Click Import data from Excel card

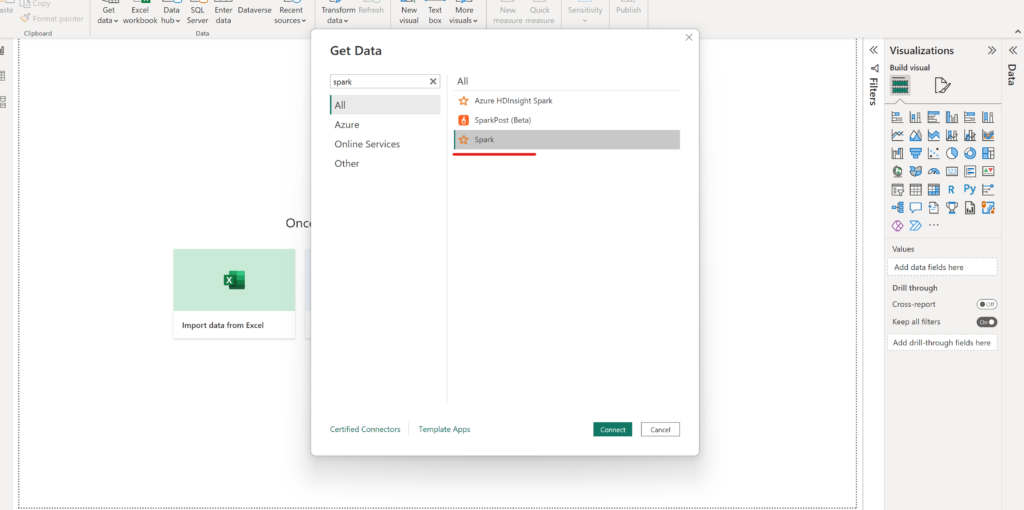coord(234,293)
